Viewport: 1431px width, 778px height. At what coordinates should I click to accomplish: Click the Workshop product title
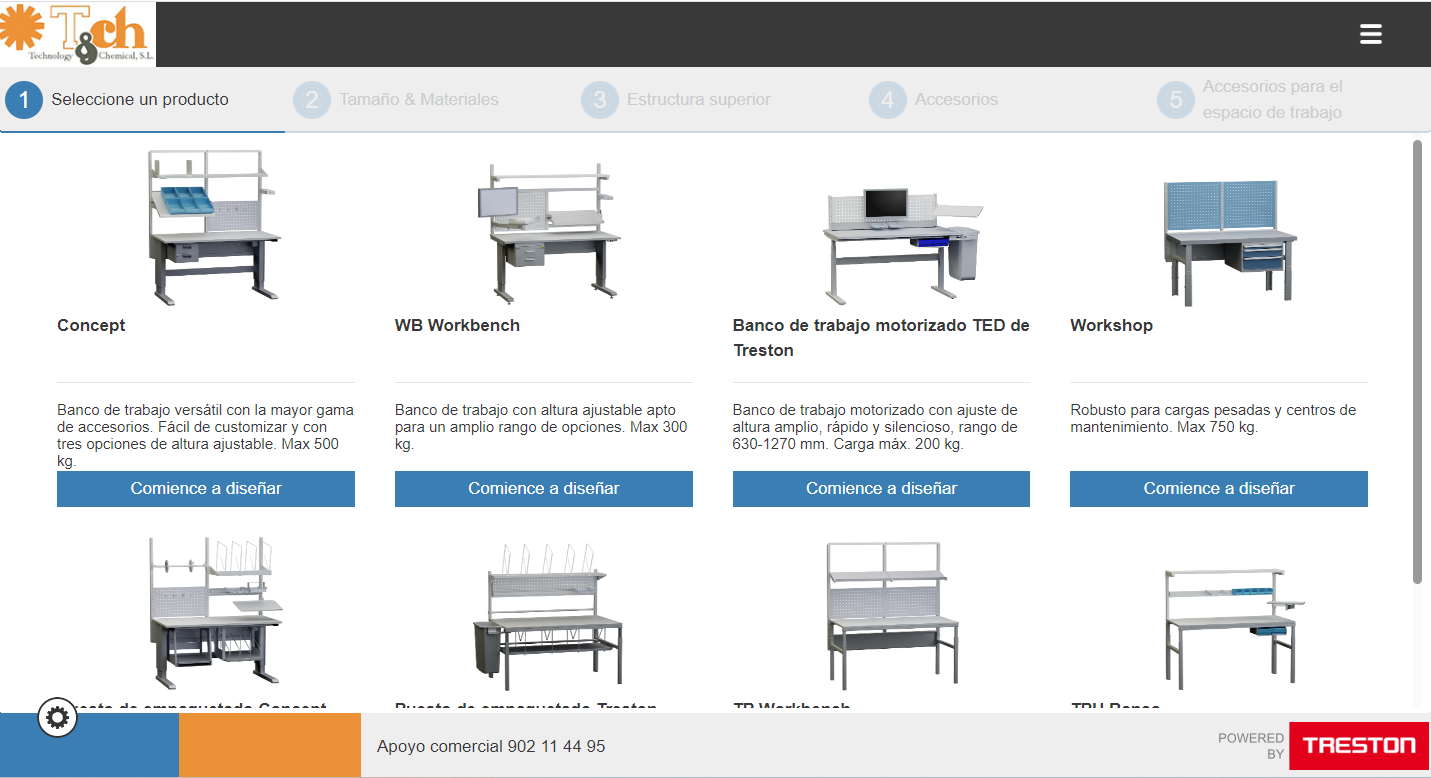click(1111, 326)
